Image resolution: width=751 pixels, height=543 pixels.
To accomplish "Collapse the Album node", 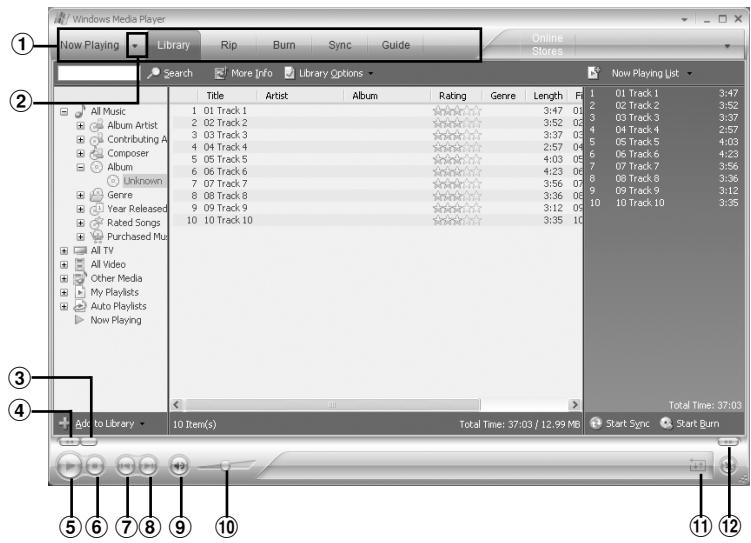I will (80, 167).
